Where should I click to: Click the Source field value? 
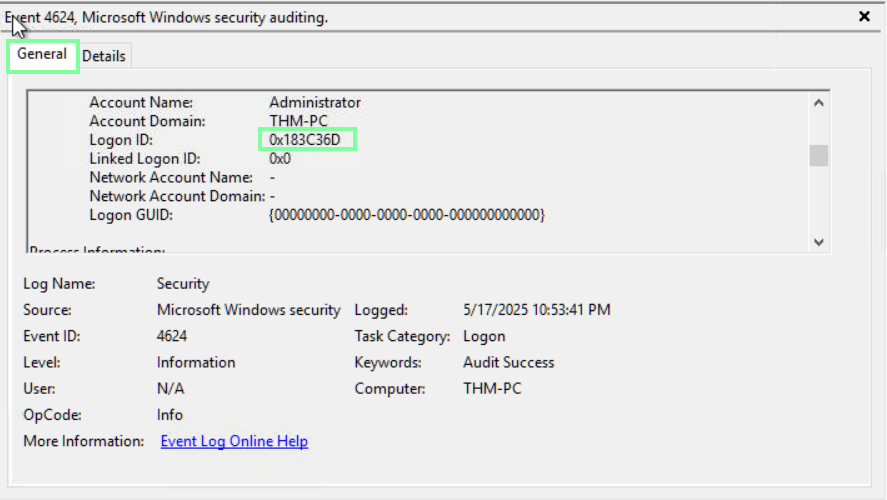(249, 310)
